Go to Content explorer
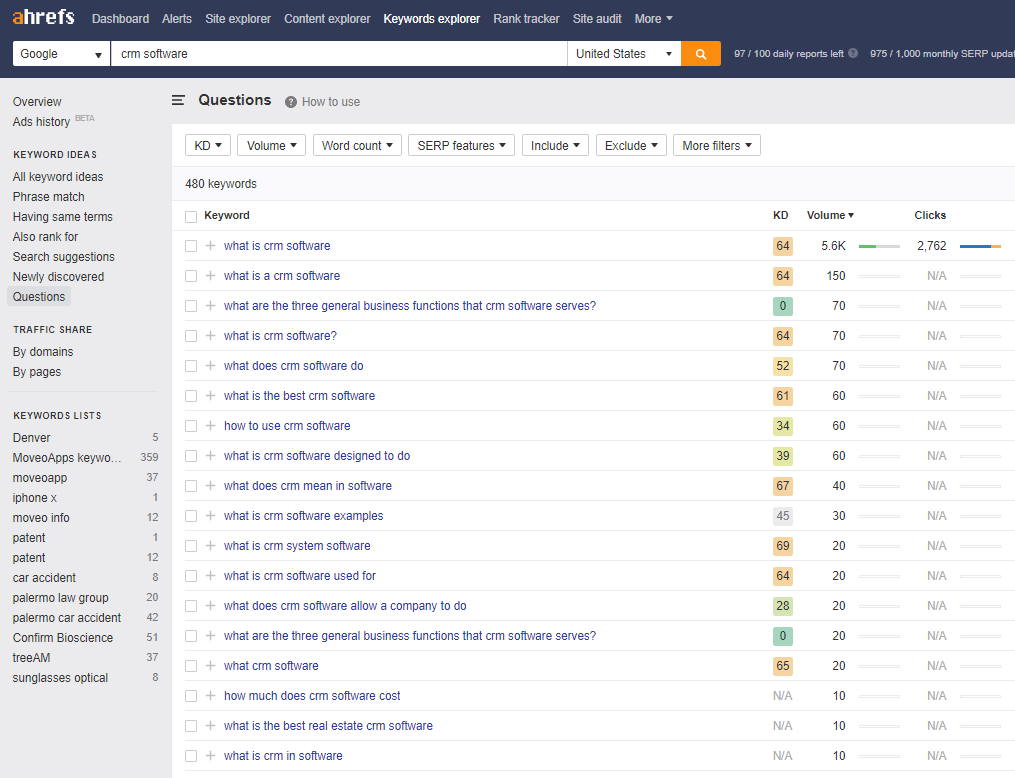1015x778 pixels. pyautogui.click(x=327, y=19)
